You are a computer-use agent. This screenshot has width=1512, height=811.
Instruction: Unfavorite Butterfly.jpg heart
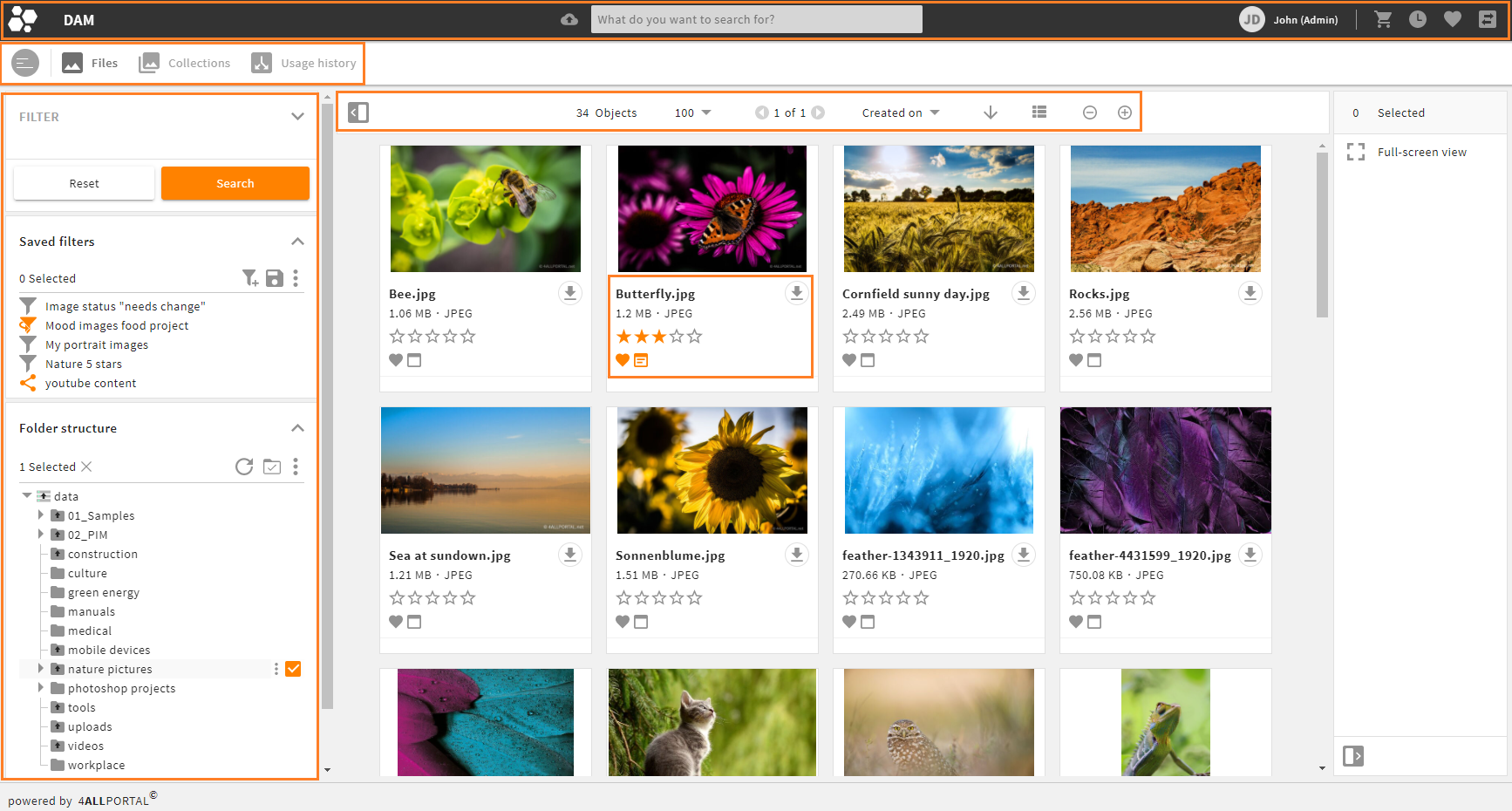[x=623, y=360]
